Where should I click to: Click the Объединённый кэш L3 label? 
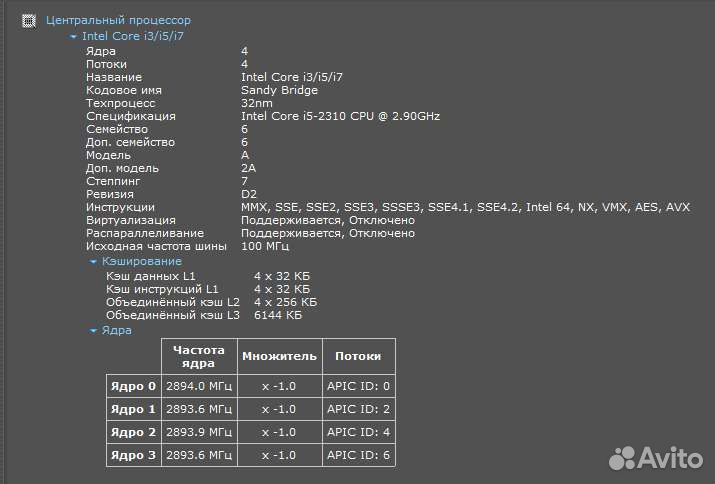(173, 315)
